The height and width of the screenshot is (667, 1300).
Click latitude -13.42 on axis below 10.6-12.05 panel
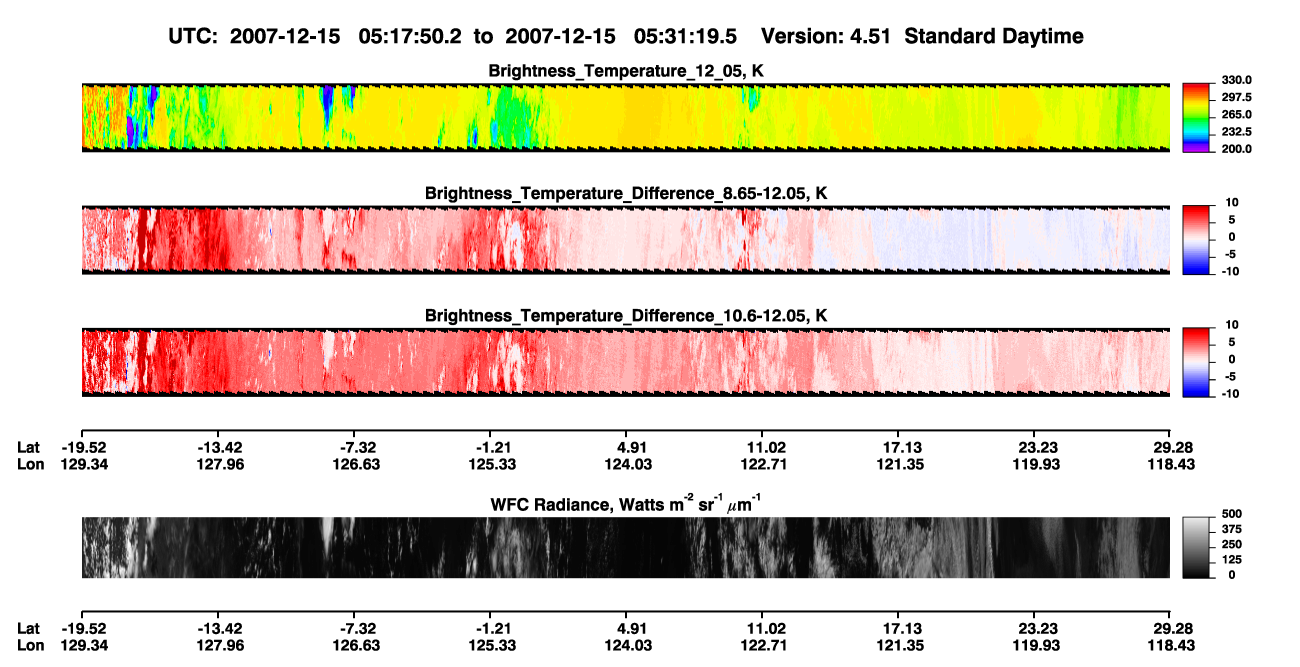pyautogui.click(x=218, y=447)
